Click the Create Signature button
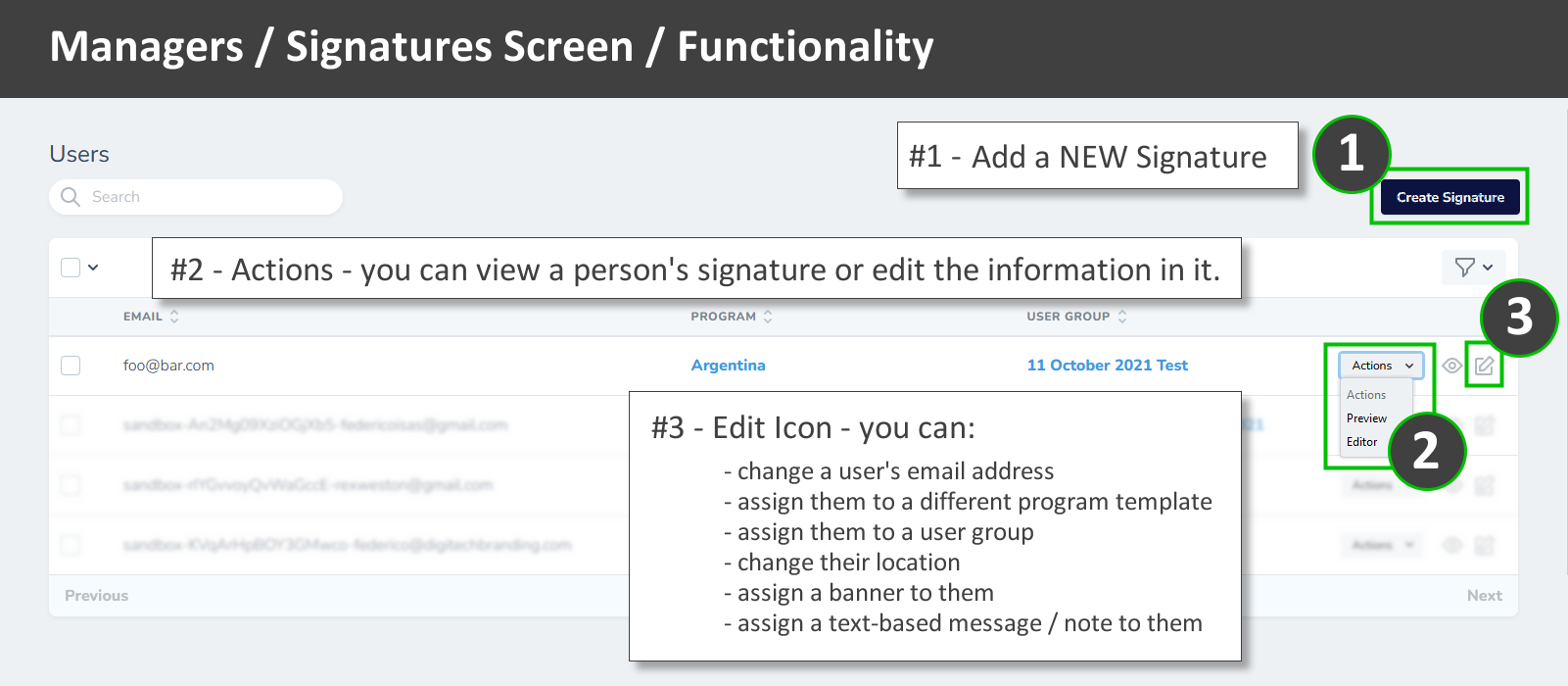 [x=1449, y=197]
